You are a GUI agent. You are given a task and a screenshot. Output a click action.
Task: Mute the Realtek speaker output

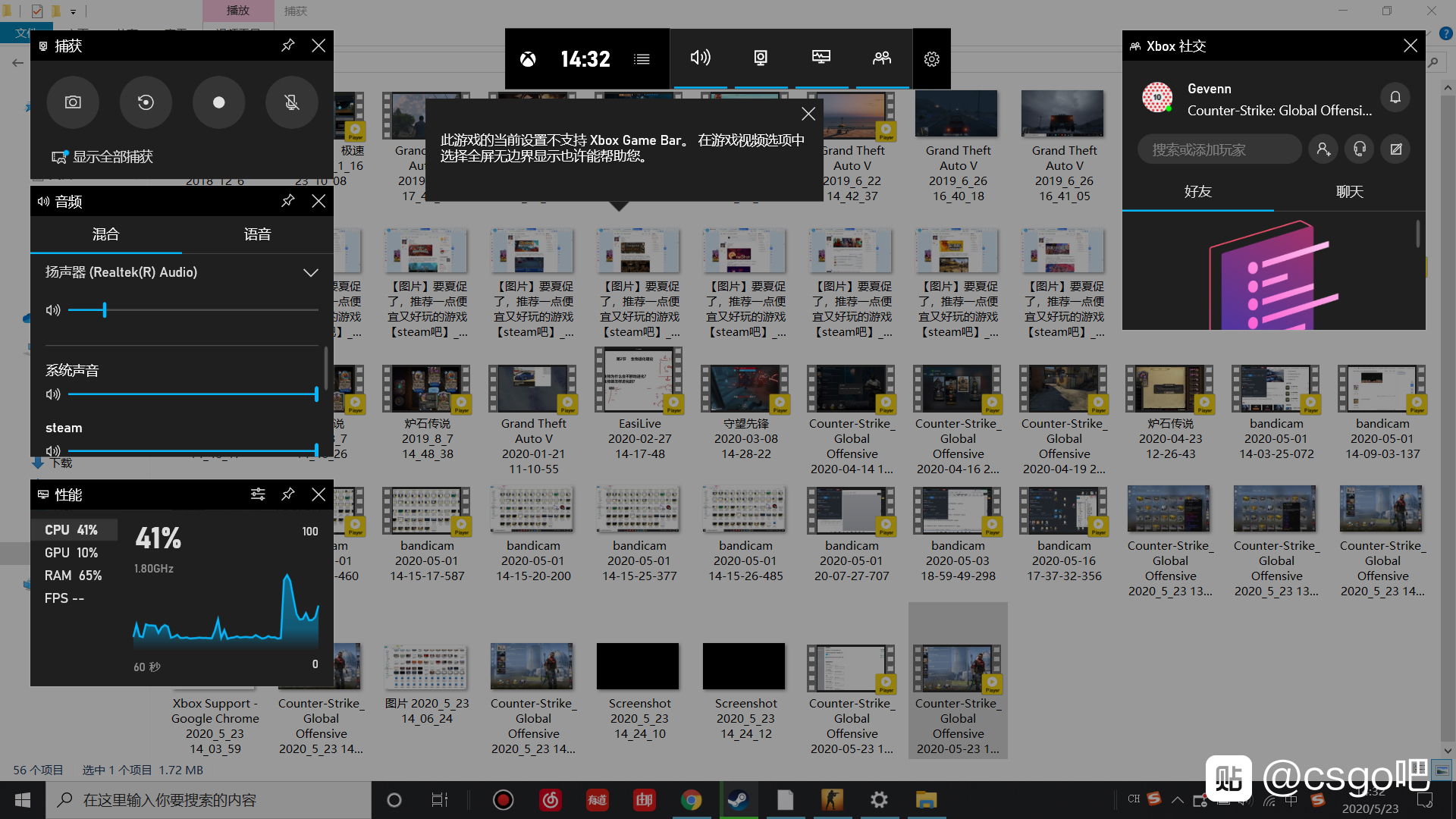(x=53, y=310)
